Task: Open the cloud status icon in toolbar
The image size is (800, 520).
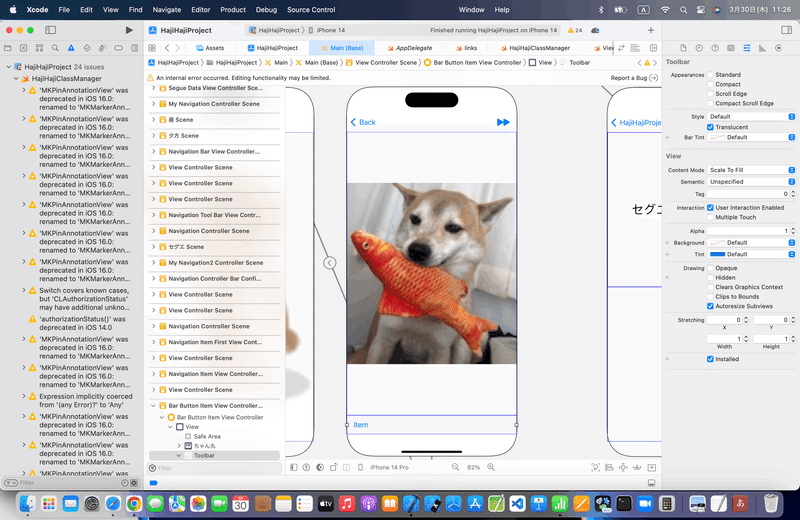Action: pyautogui.click(x=595, y=30)
